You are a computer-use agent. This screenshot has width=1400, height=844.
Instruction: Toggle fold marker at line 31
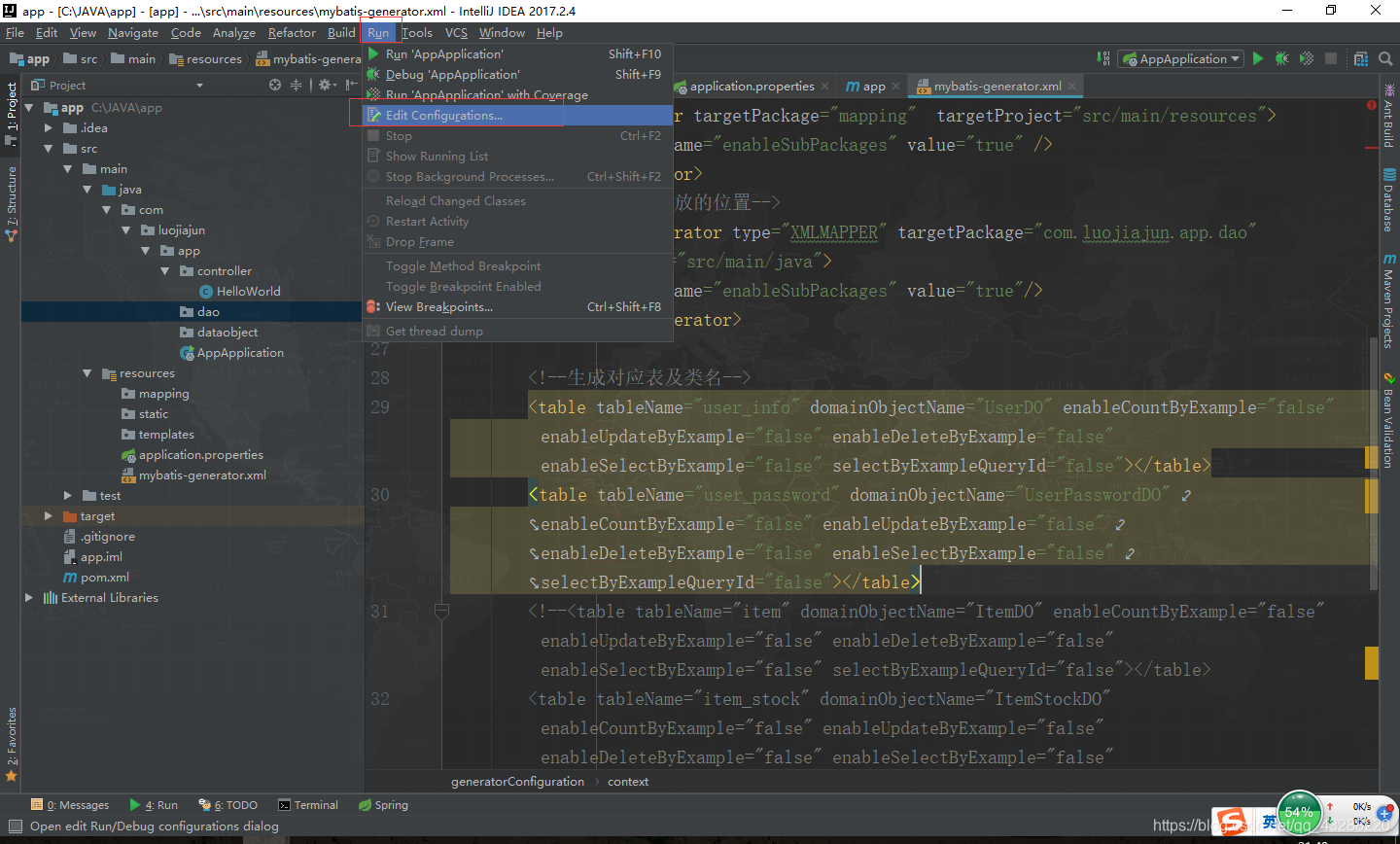coord(441,612)
